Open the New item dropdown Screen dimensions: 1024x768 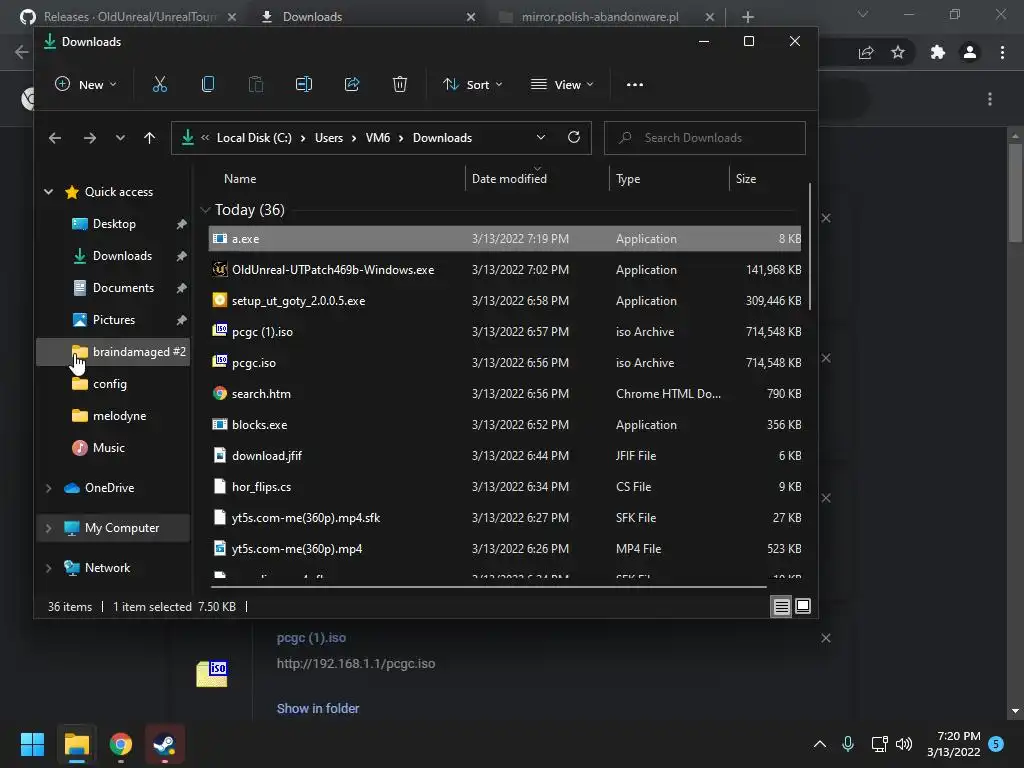(86, 84)
